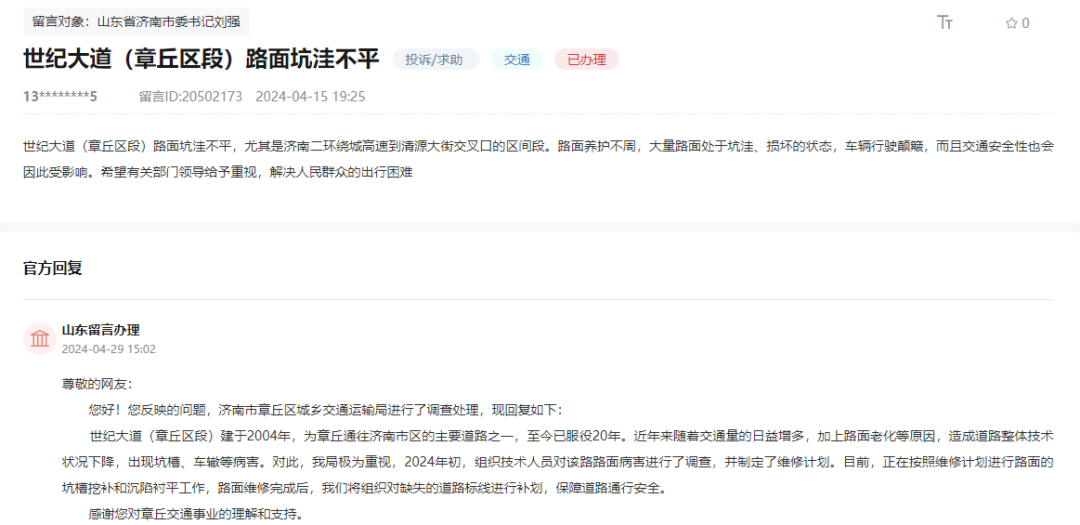The height and width of the screenshot is (525, 1080).
Task: Click the closing line 感谢您对章丘交通事业
Action: (x=196, y=515)
